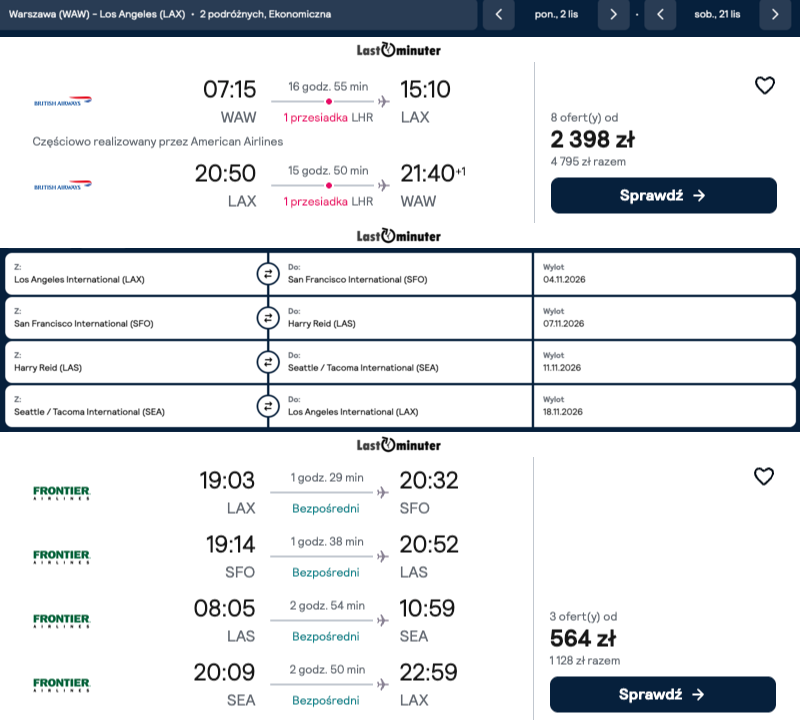Click Sprawdź button for 564 zł offer
Screen dimensions: 800x720
pos(662,694)
